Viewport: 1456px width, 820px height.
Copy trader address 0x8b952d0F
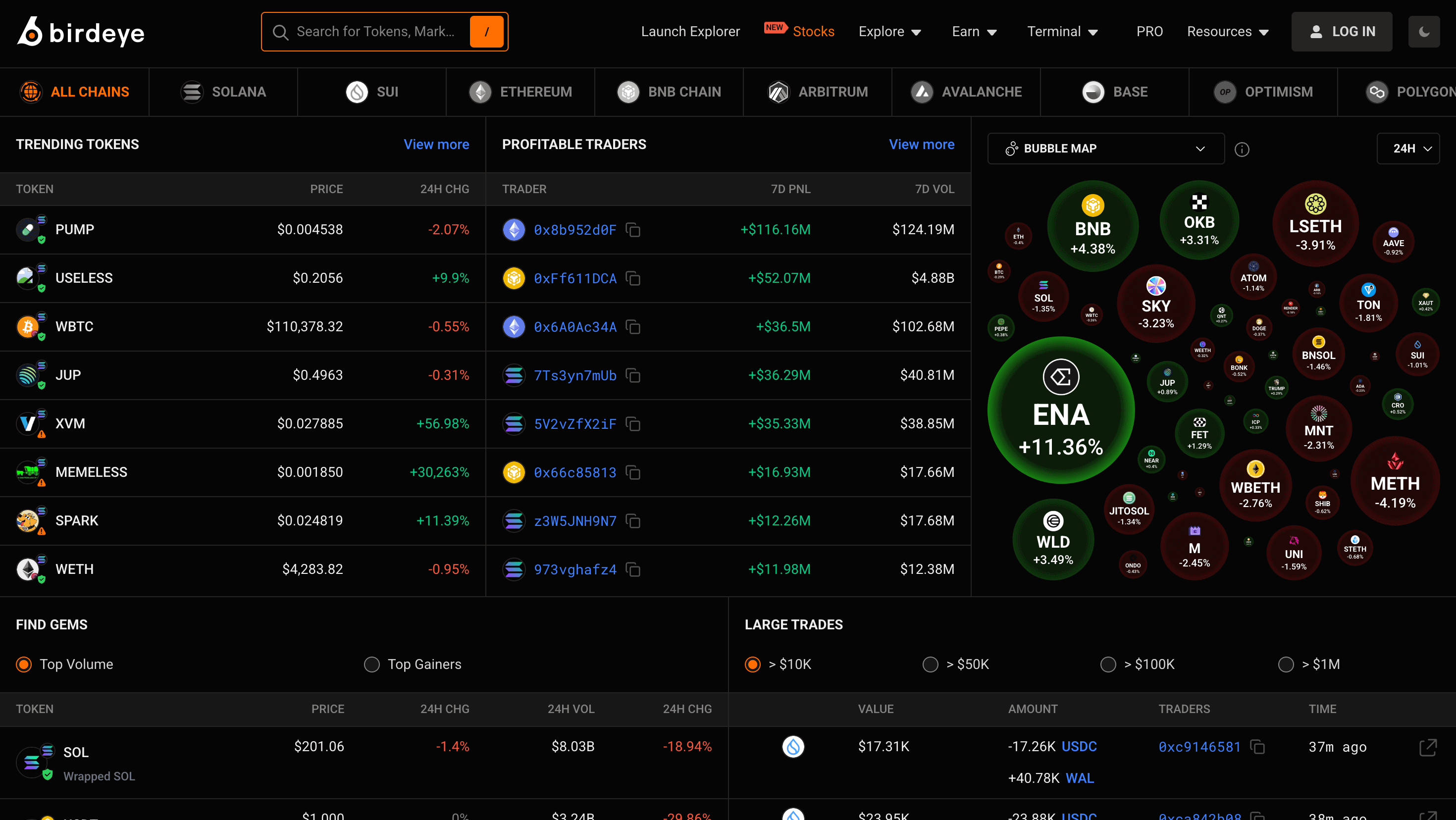click(x=633, y=229)
